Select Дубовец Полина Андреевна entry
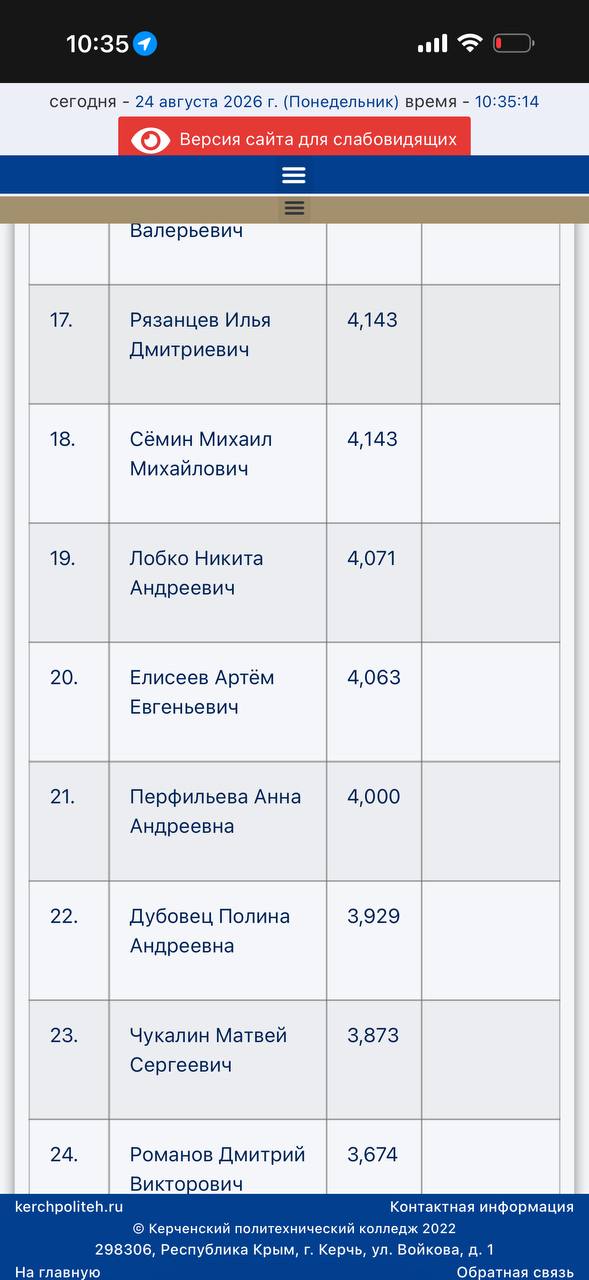 click(x=210, y=931)
